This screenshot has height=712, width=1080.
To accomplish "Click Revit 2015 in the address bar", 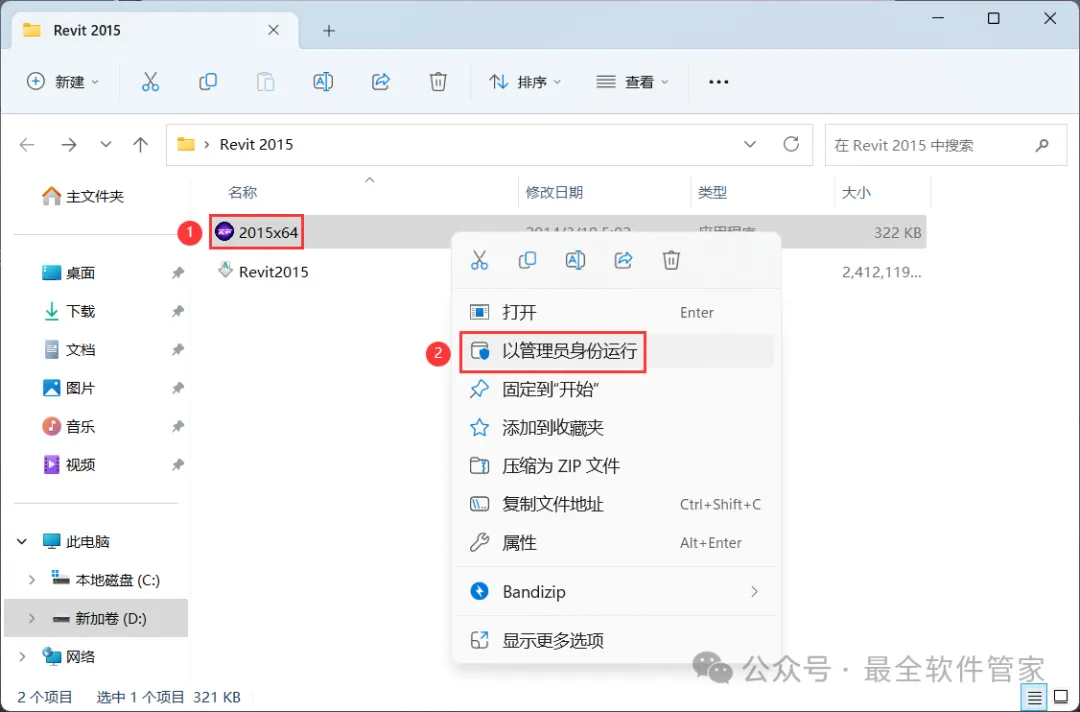I will tap(256, 145).
